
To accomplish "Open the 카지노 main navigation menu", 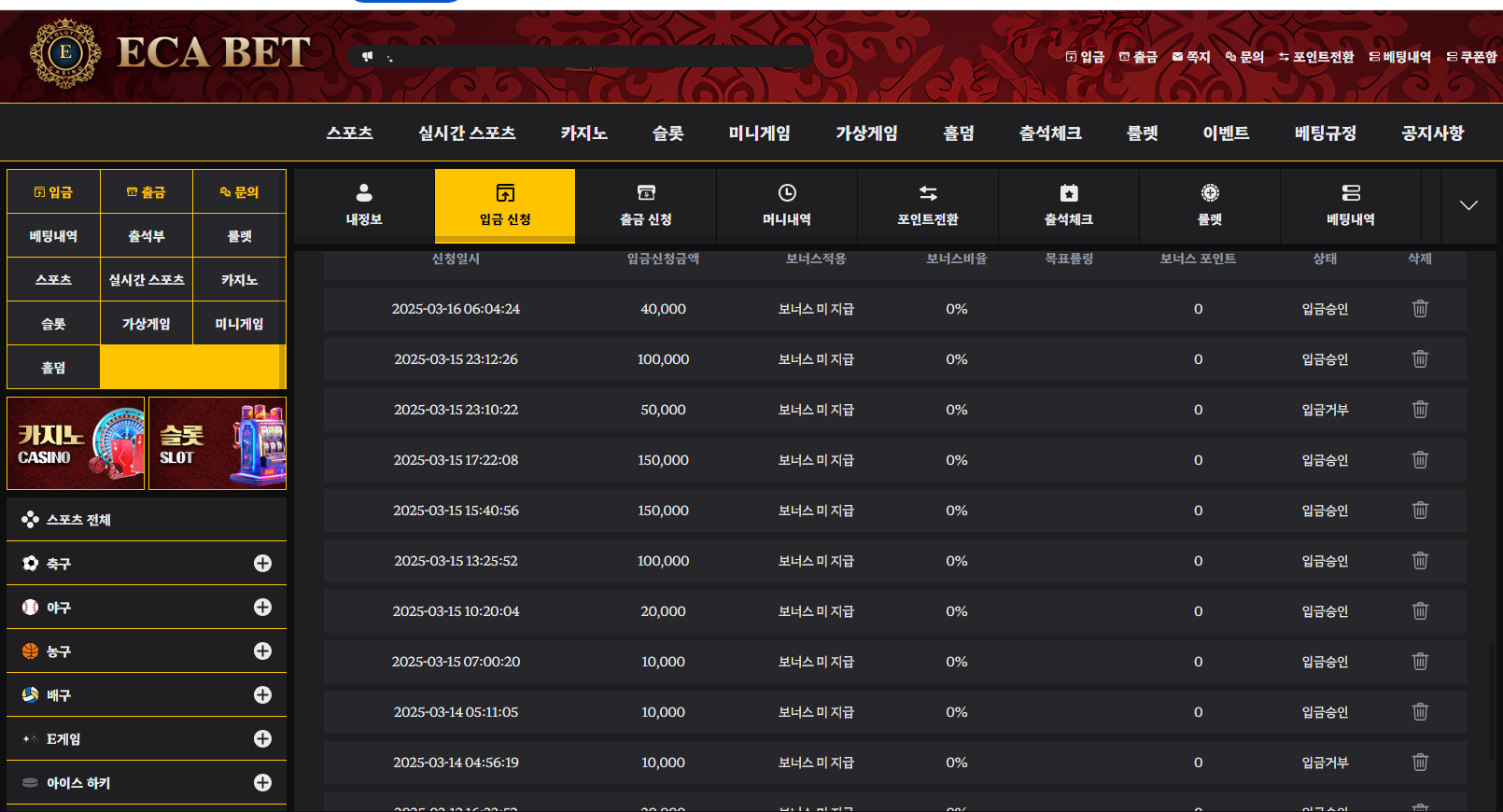I will click(583, 133).
